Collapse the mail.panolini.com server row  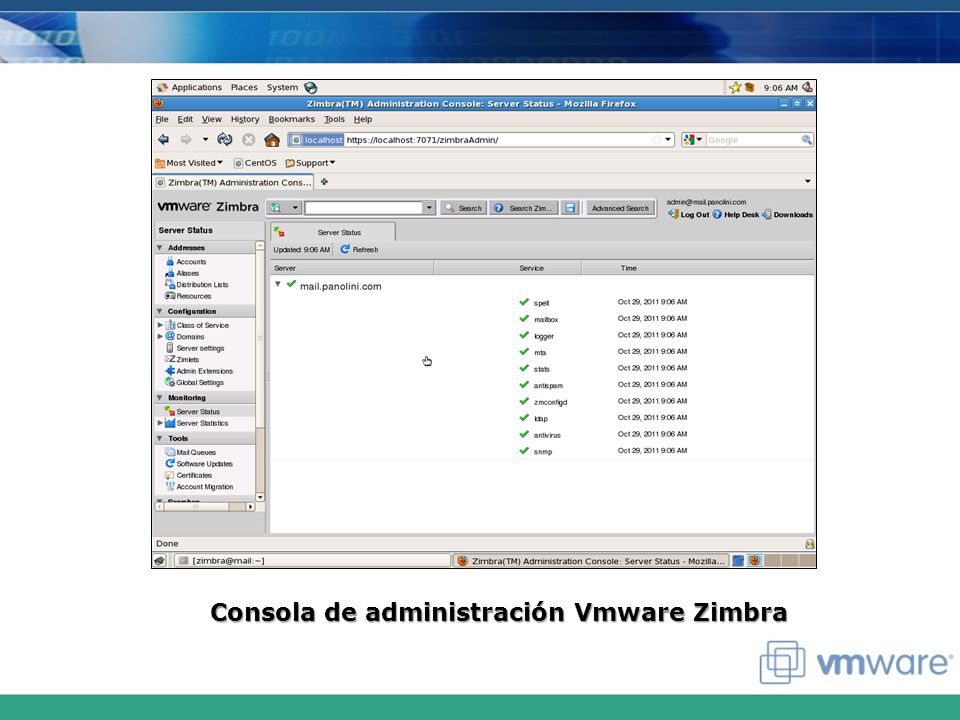[x=278, y=284]
